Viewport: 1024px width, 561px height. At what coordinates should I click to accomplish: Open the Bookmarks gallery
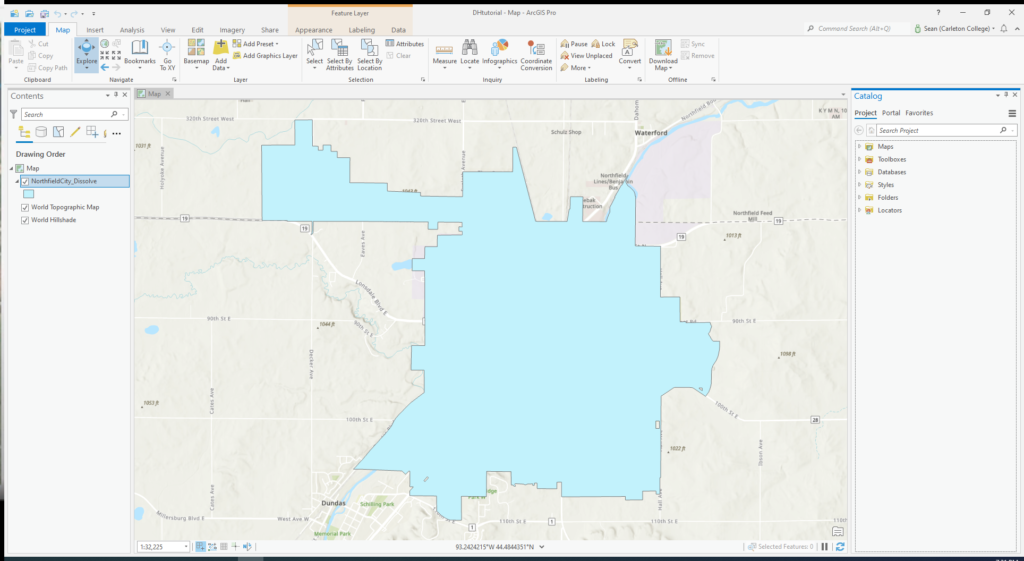click(140, 55)
